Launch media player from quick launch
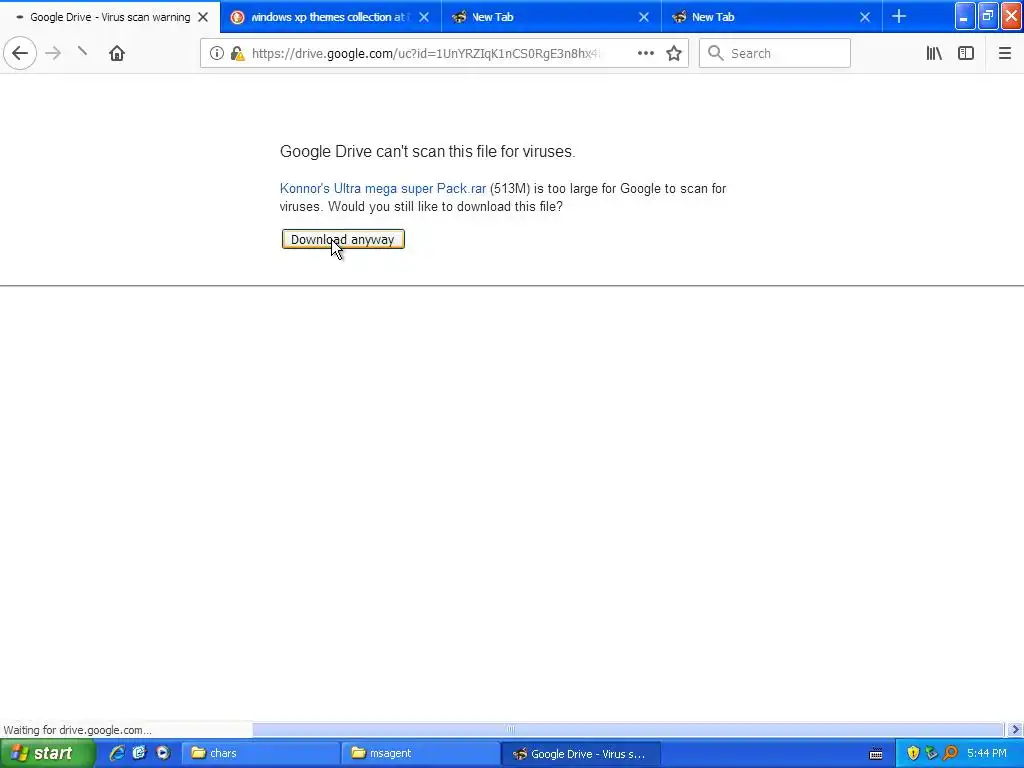1024x768 pixels. (163, 753)
